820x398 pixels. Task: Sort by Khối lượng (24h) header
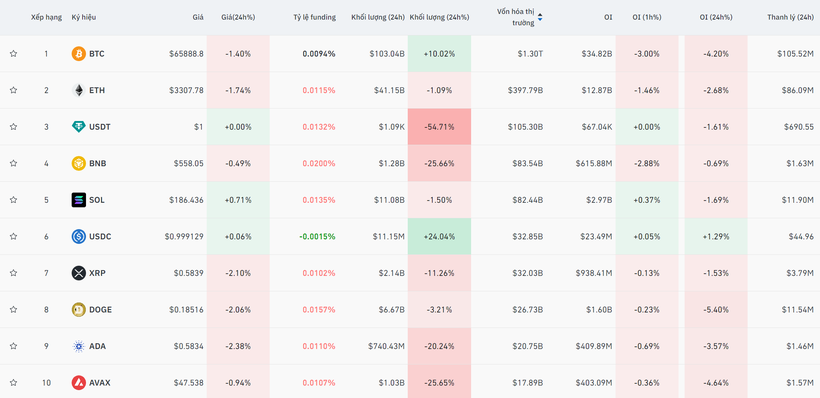(378, 17)
